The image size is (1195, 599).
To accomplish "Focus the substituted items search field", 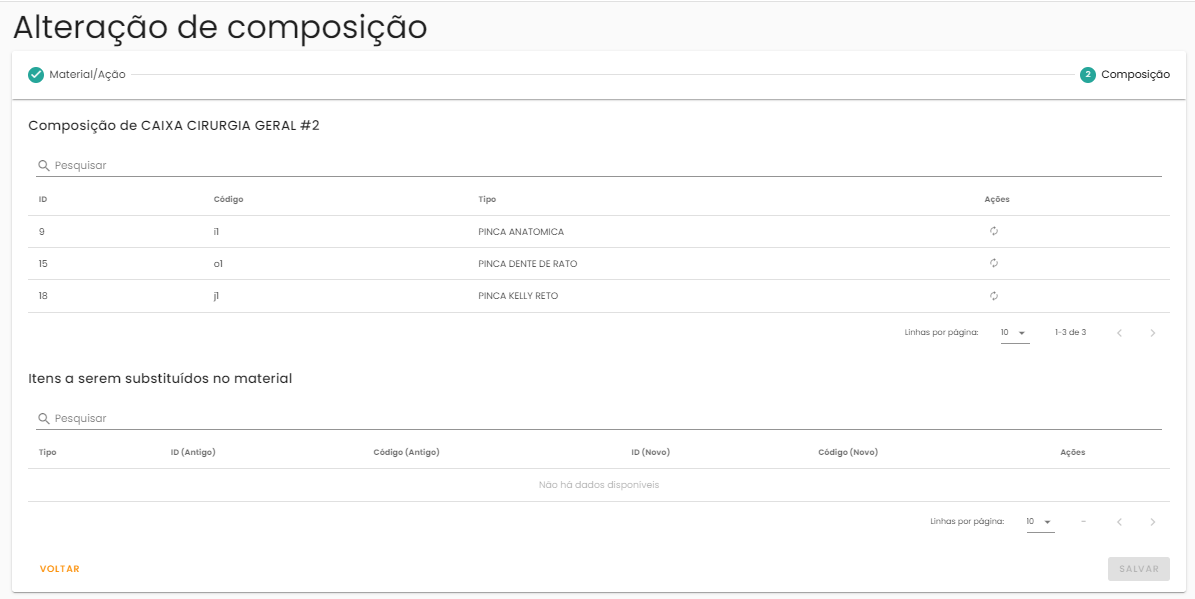I will (600, 418).
